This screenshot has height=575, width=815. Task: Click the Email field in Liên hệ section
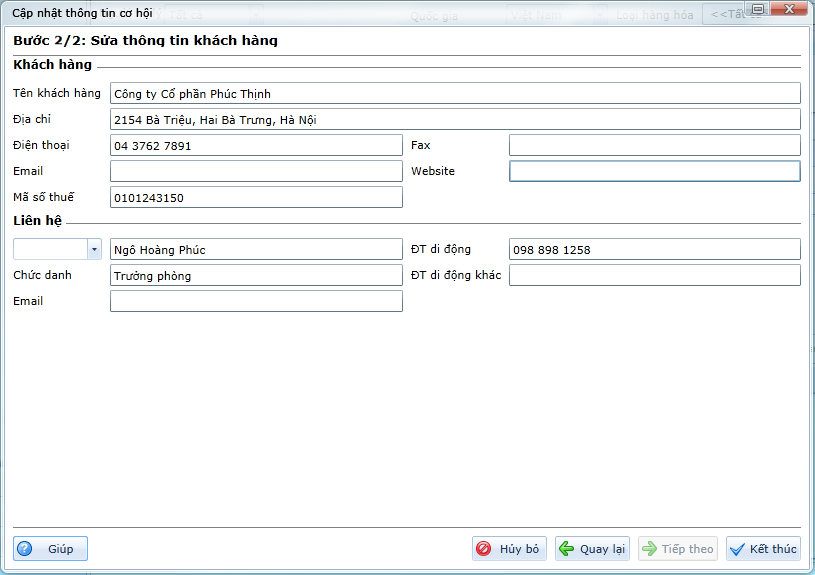click(256, 301)
